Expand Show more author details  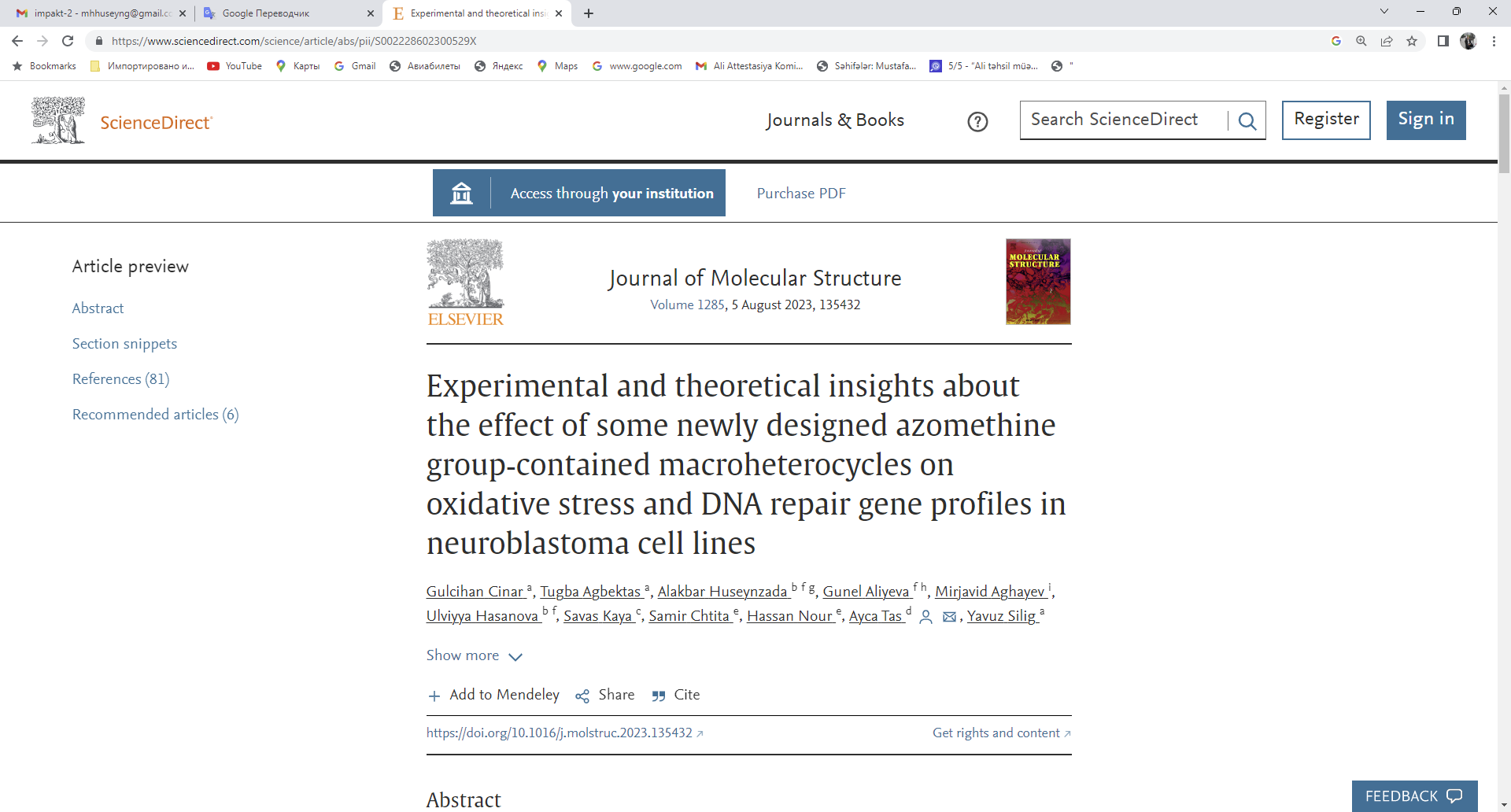474,655
